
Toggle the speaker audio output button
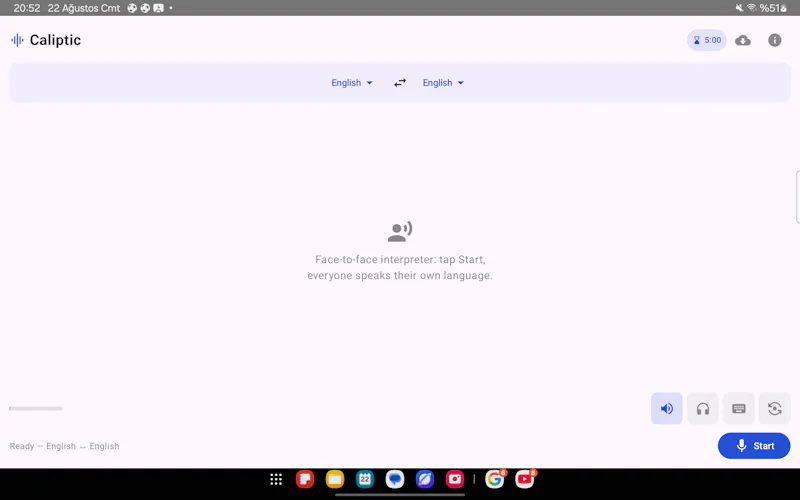(667, 408)
